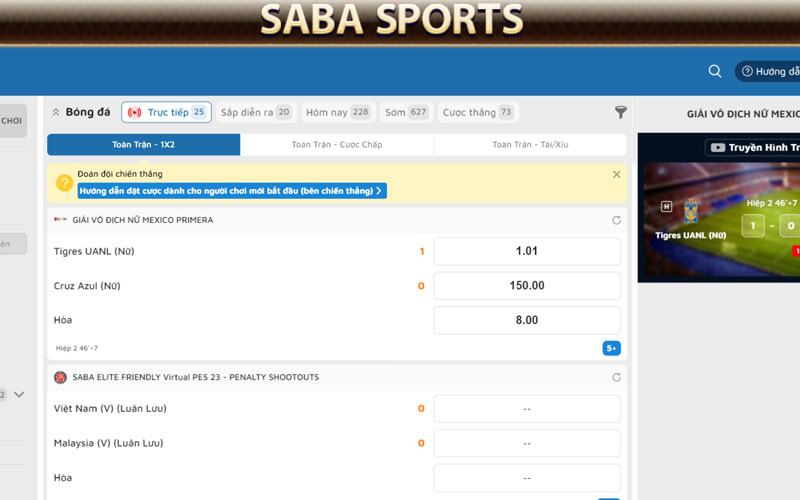Screen dimensions: 800x500
Task: Click the Hiệp 2 46'+7 match time
Action: point(77,348)
